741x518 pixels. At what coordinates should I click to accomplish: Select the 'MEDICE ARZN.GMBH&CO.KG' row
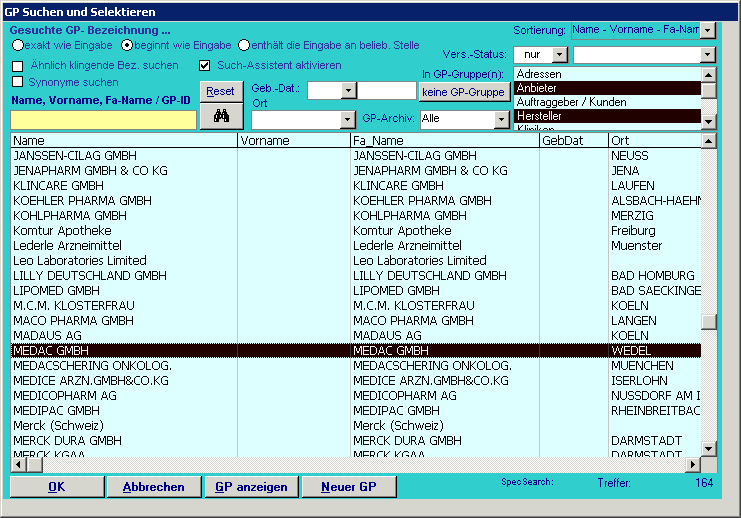(x=356, y=380)
